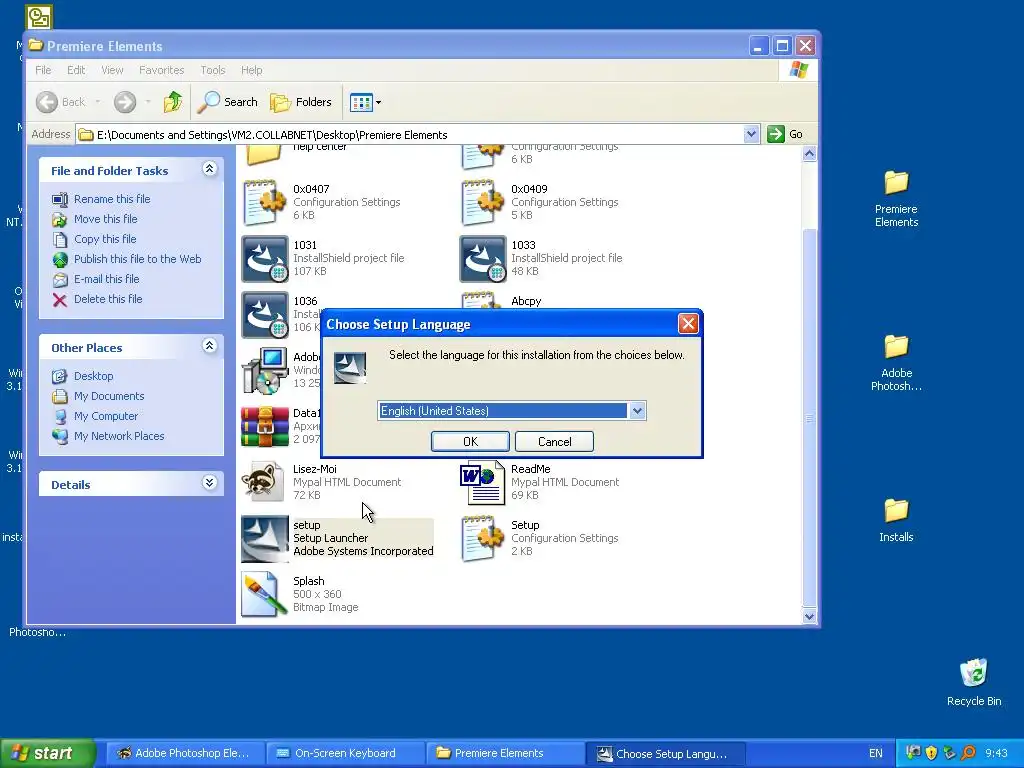
Task: Go to Desktop in Other Places
Action: 93,376
